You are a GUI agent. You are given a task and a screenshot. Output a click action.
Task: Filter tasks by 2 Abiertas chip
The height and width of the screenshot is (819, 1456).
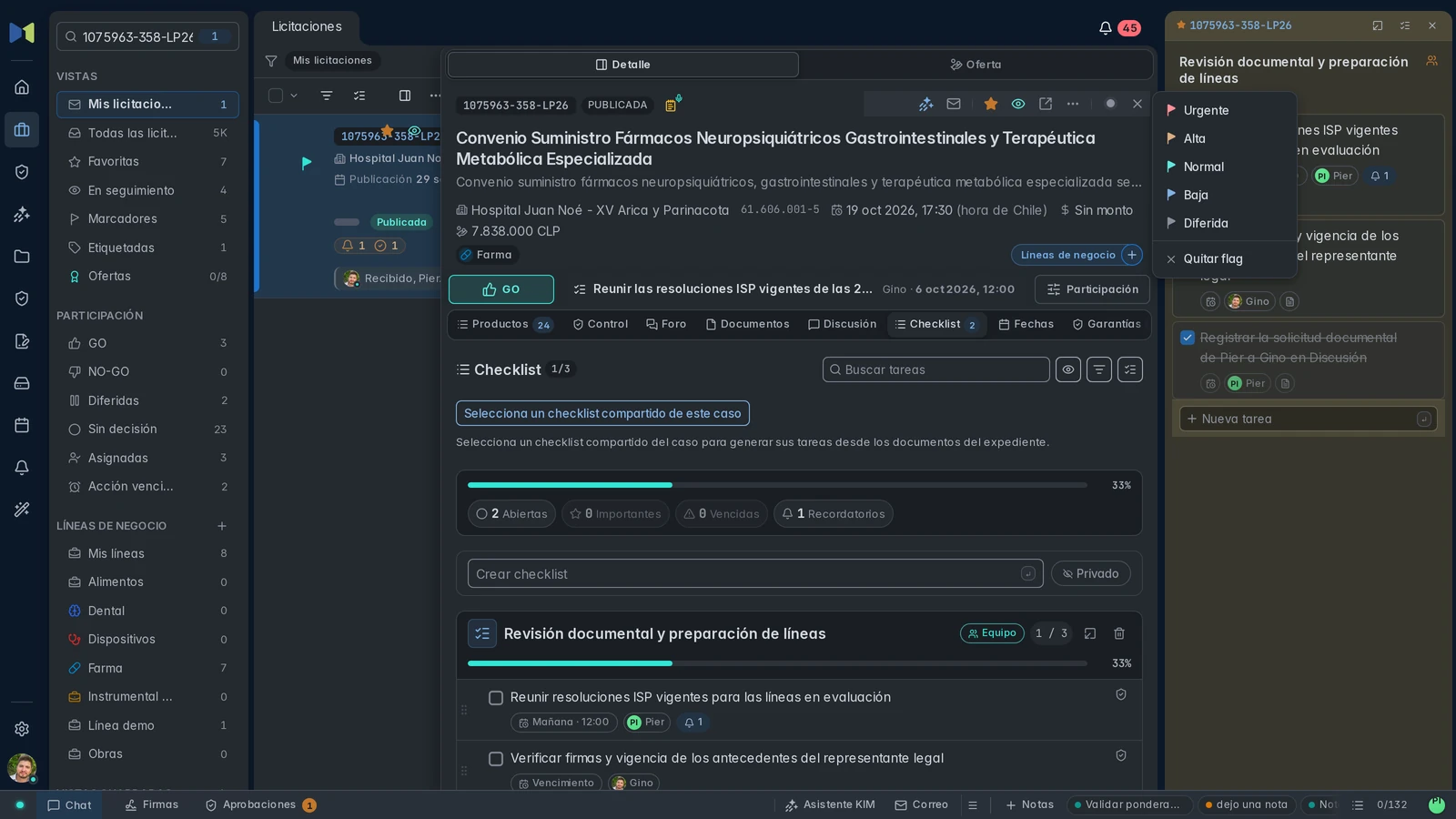click(x=512, y=514)
